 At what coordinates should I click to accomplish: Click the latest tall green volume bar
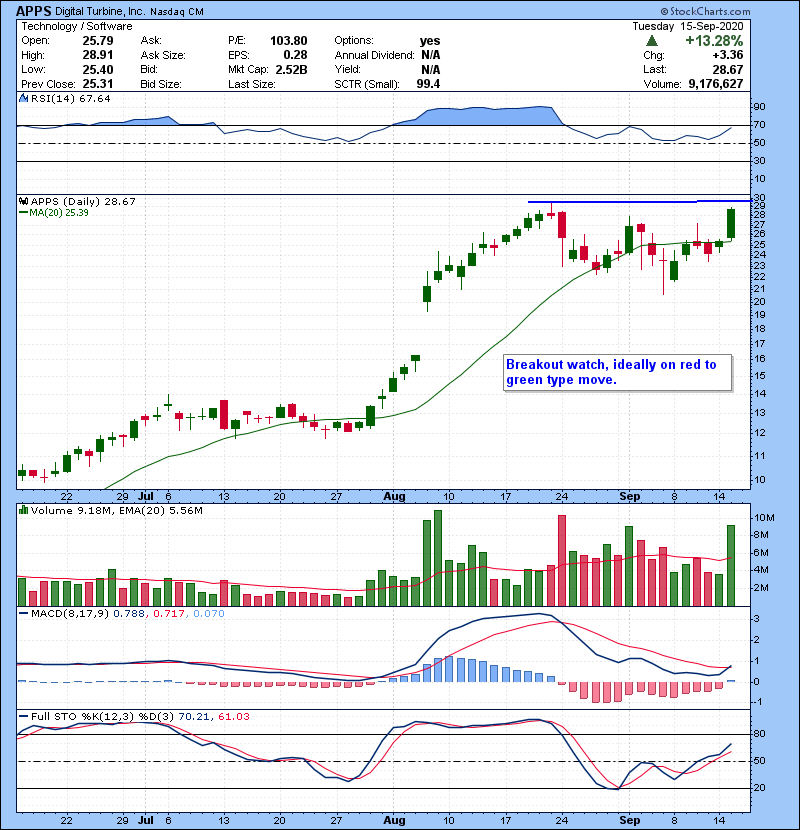(x=731, y=565)
